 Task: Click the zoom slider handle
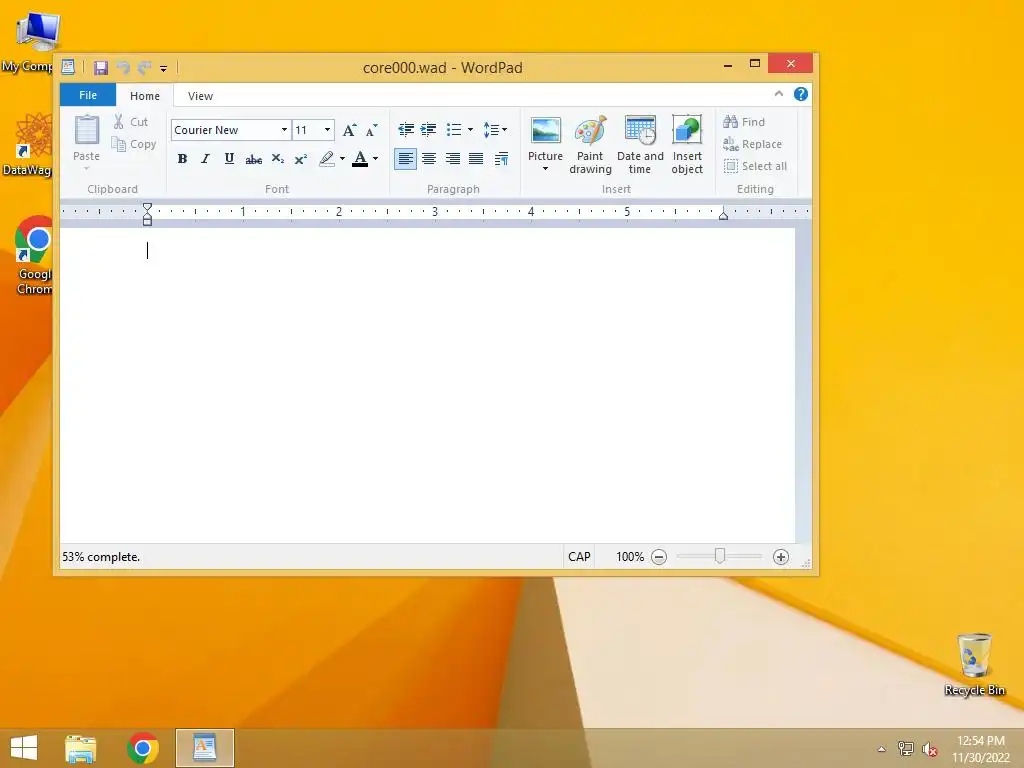point(720,556)
